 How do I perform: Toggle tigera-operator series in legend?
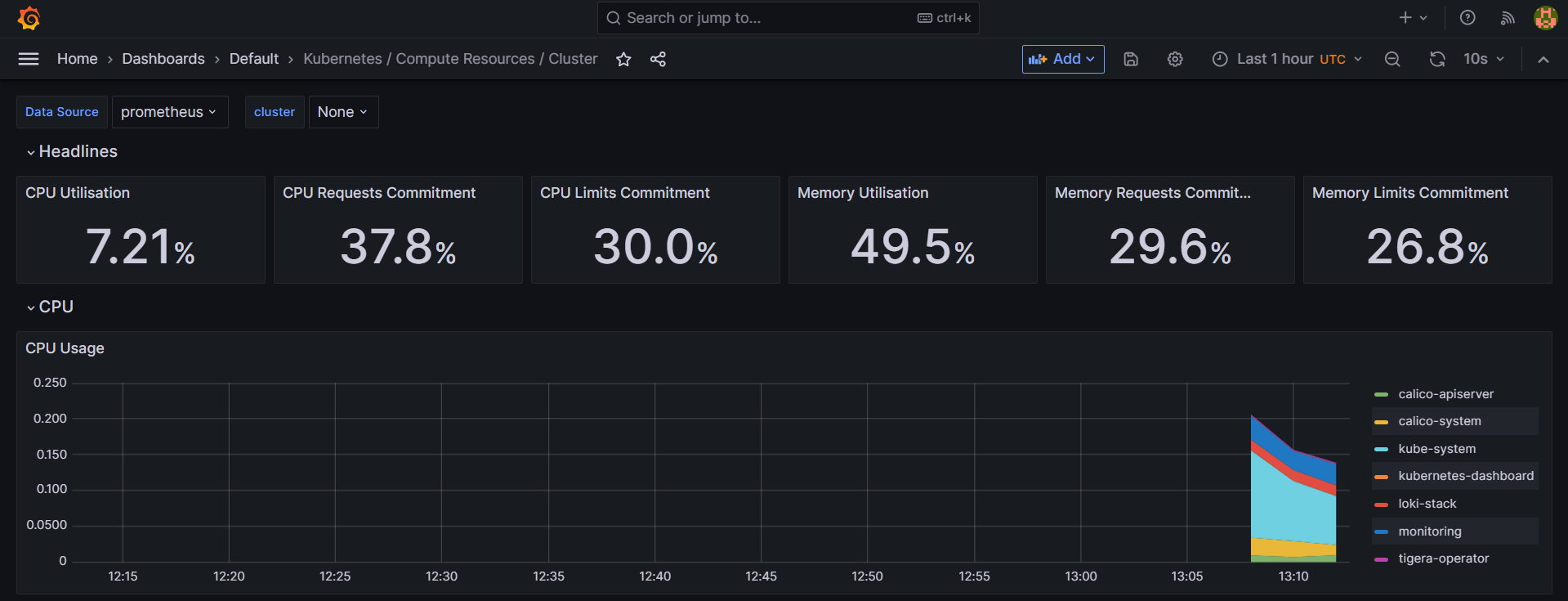(1443, 558)
